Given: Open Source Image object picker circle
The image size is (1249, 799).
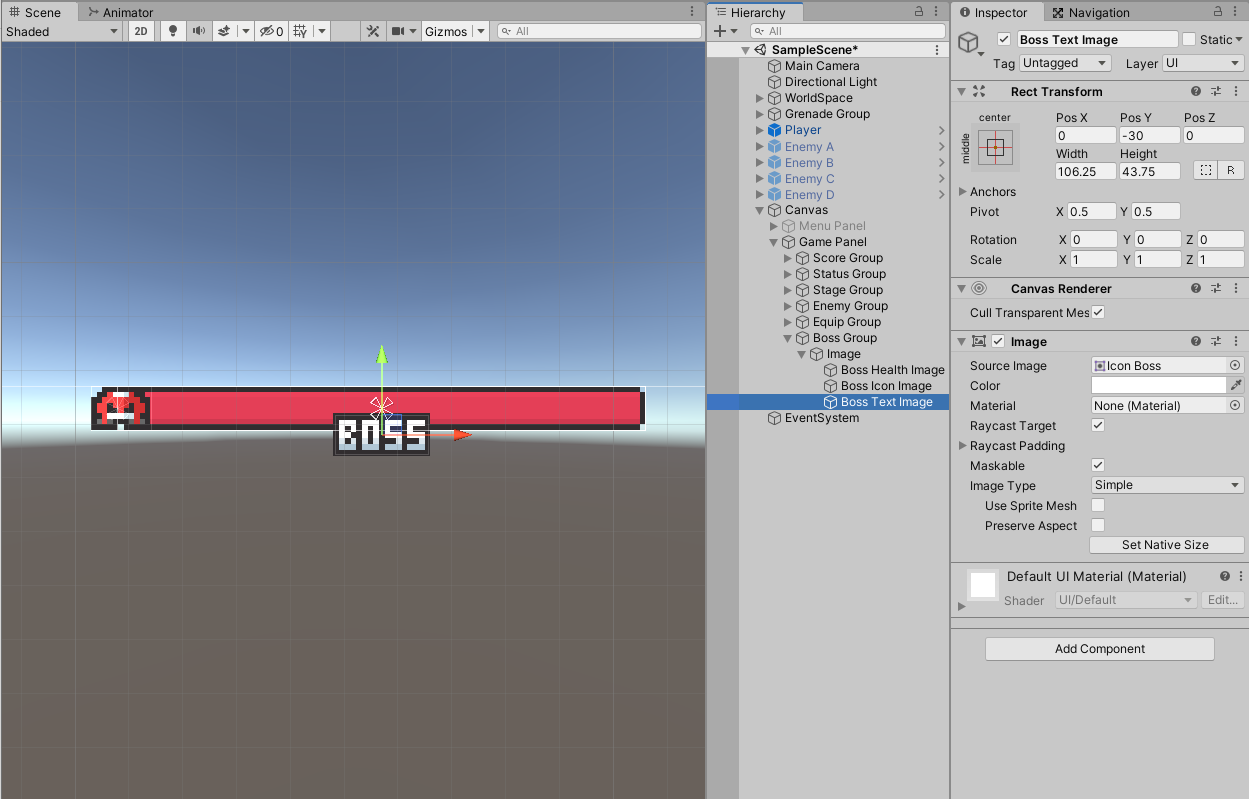Looking at the screenshot, I should point(1235,366).
